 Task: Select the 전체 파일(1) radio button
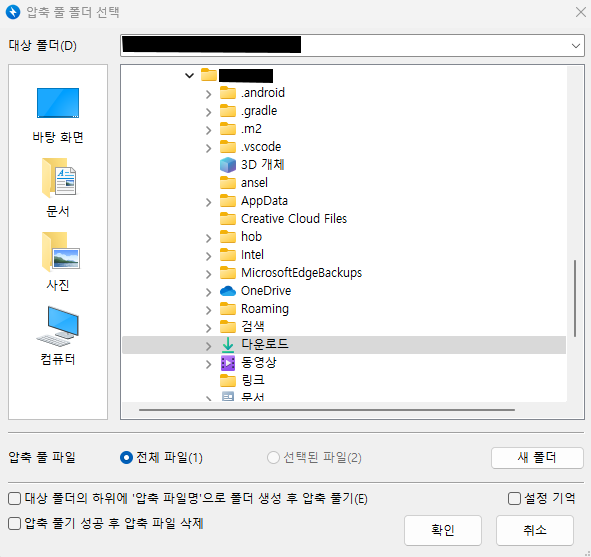[x=126, y=458]
